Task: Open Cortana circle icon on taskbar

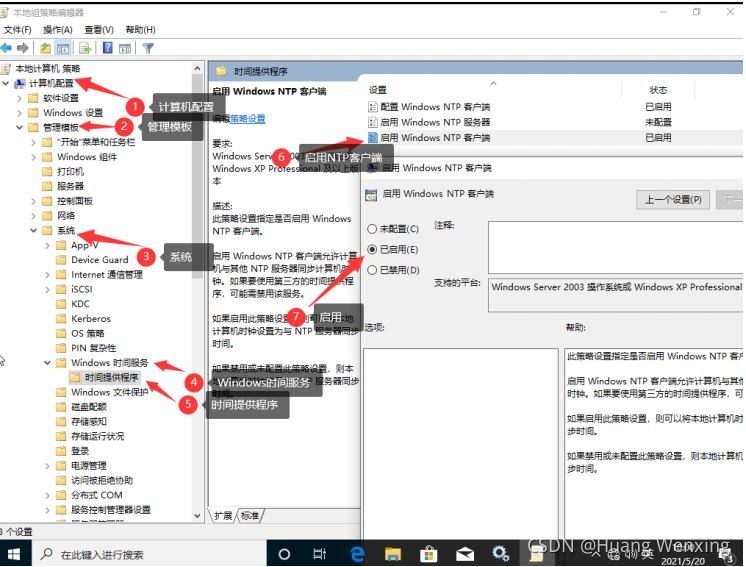Action: click(x=284, y=554)
